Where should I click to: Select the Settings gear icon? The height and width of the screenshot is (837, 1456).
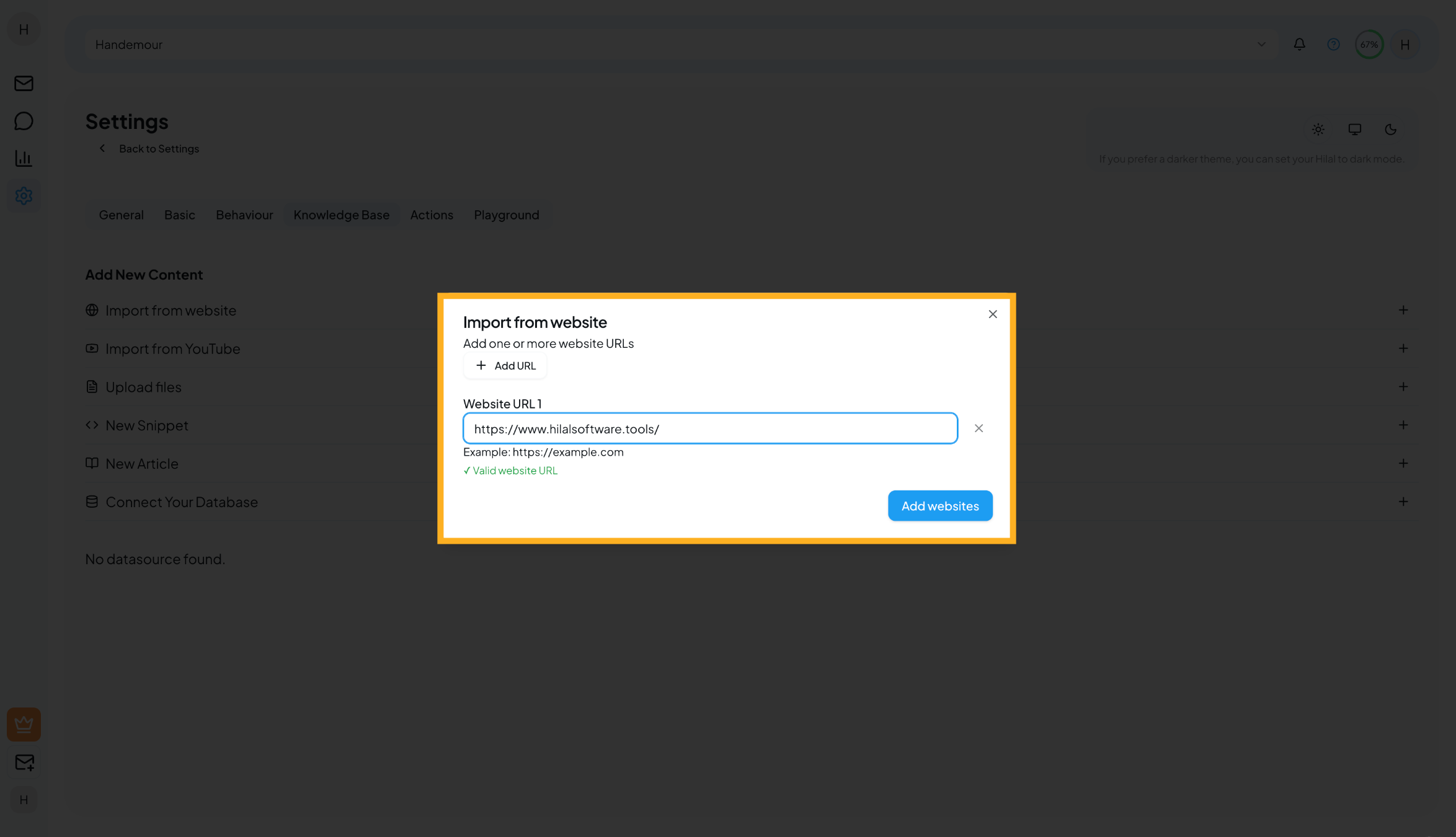tap(23, 195)
